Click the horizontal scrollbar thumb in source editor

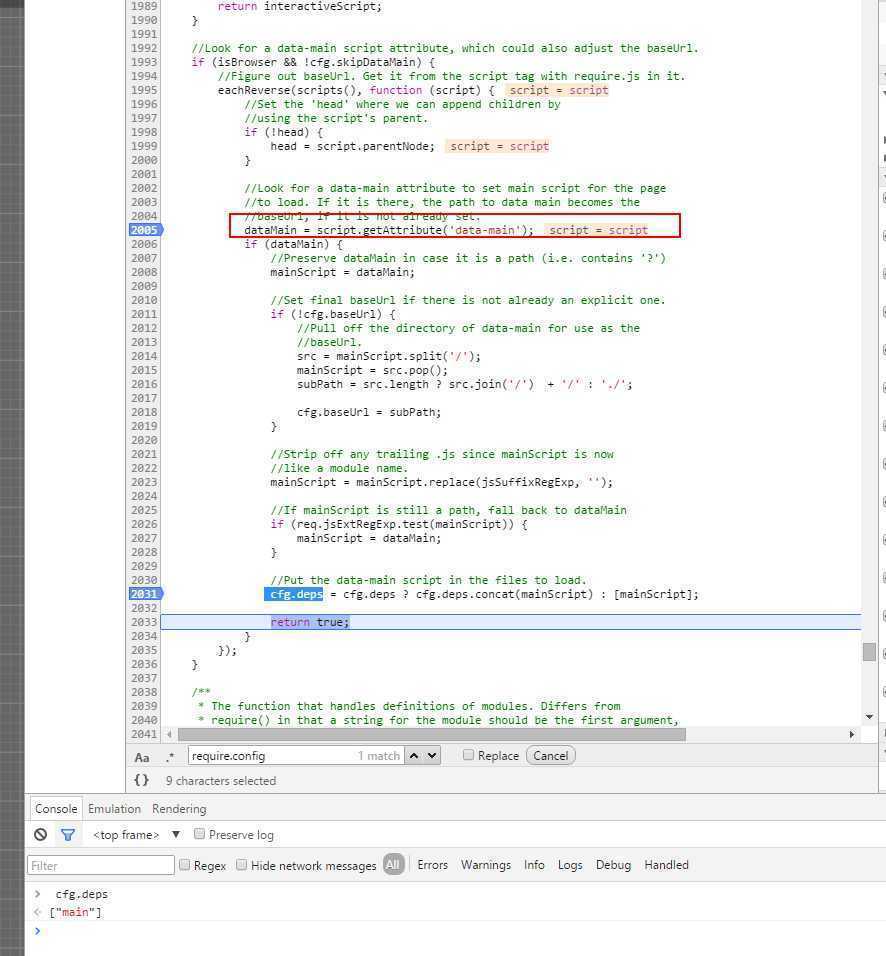coord(432,734)
